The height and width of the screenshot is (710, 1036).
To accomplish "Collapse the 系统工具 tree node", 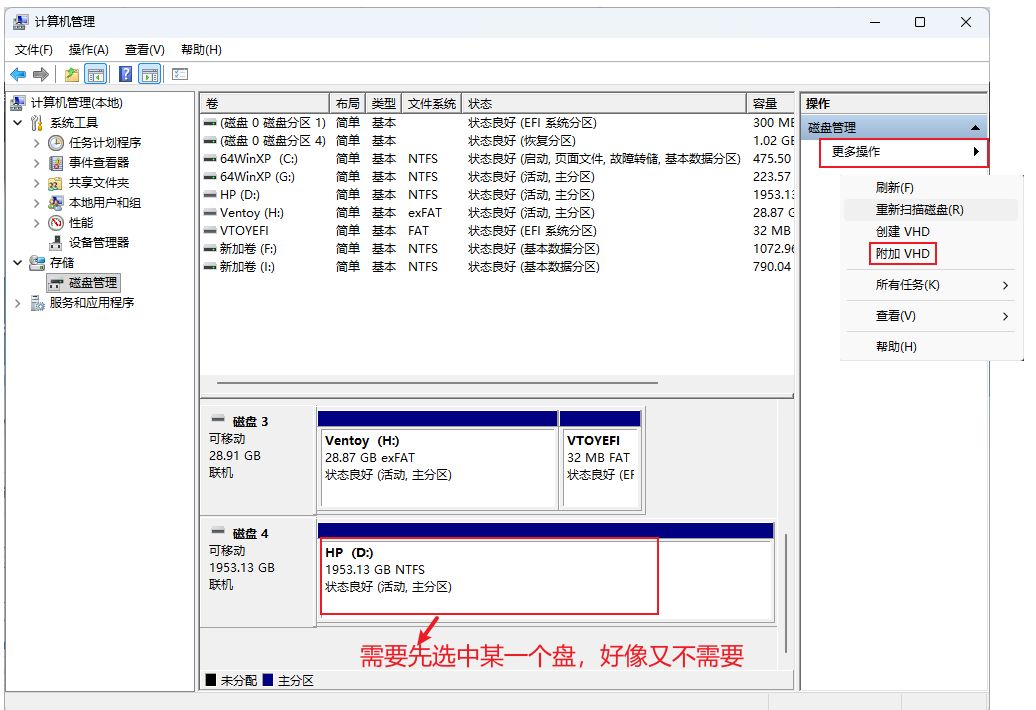I will coord(17,122).
